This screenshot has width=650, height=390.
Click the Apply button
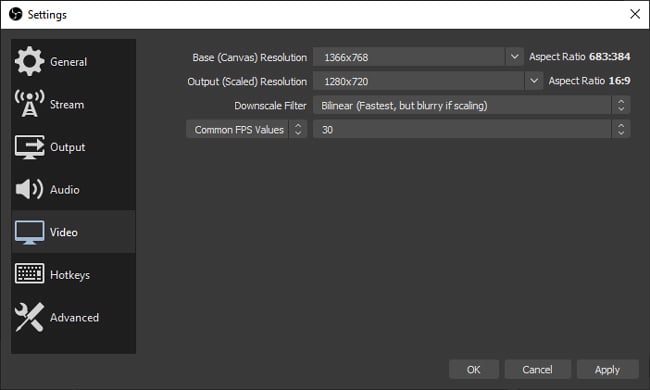click(607, 369)
